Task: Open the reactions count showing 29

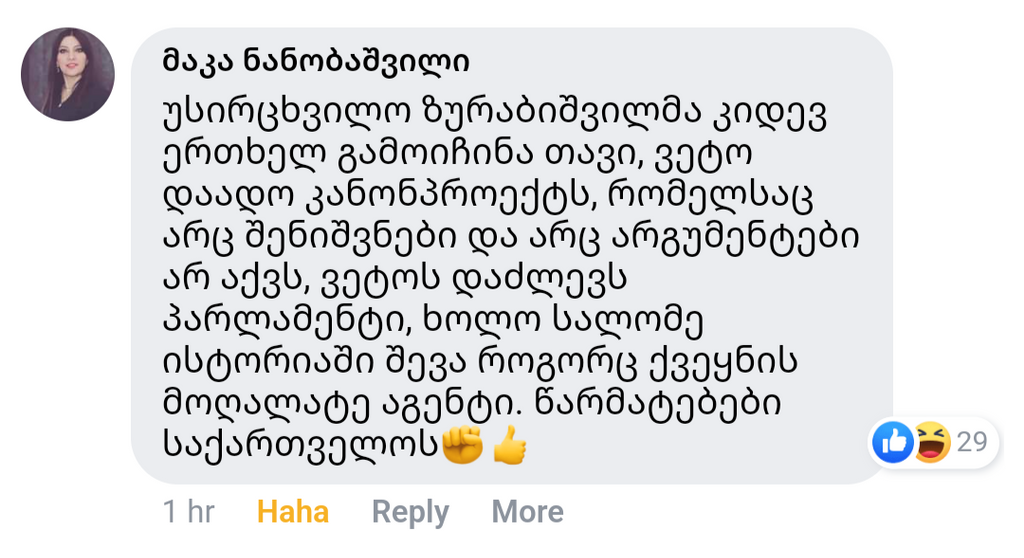Action: [972, 442]
